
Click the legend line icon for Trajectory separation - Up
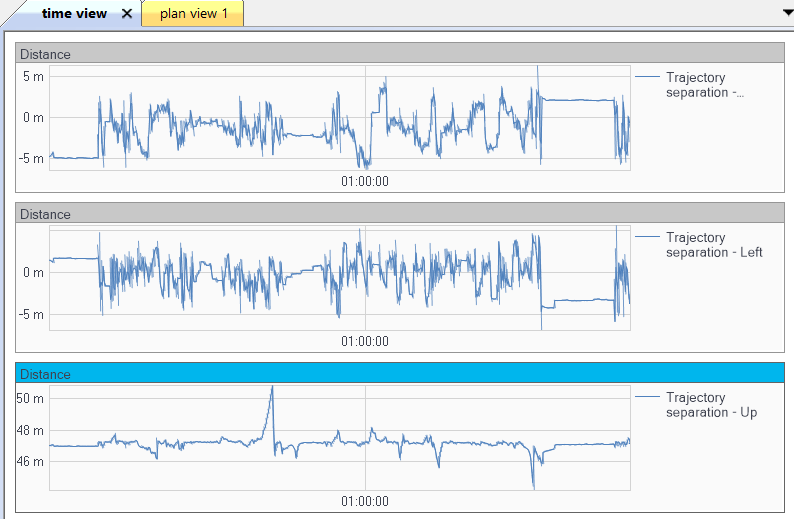click(647, 396)
